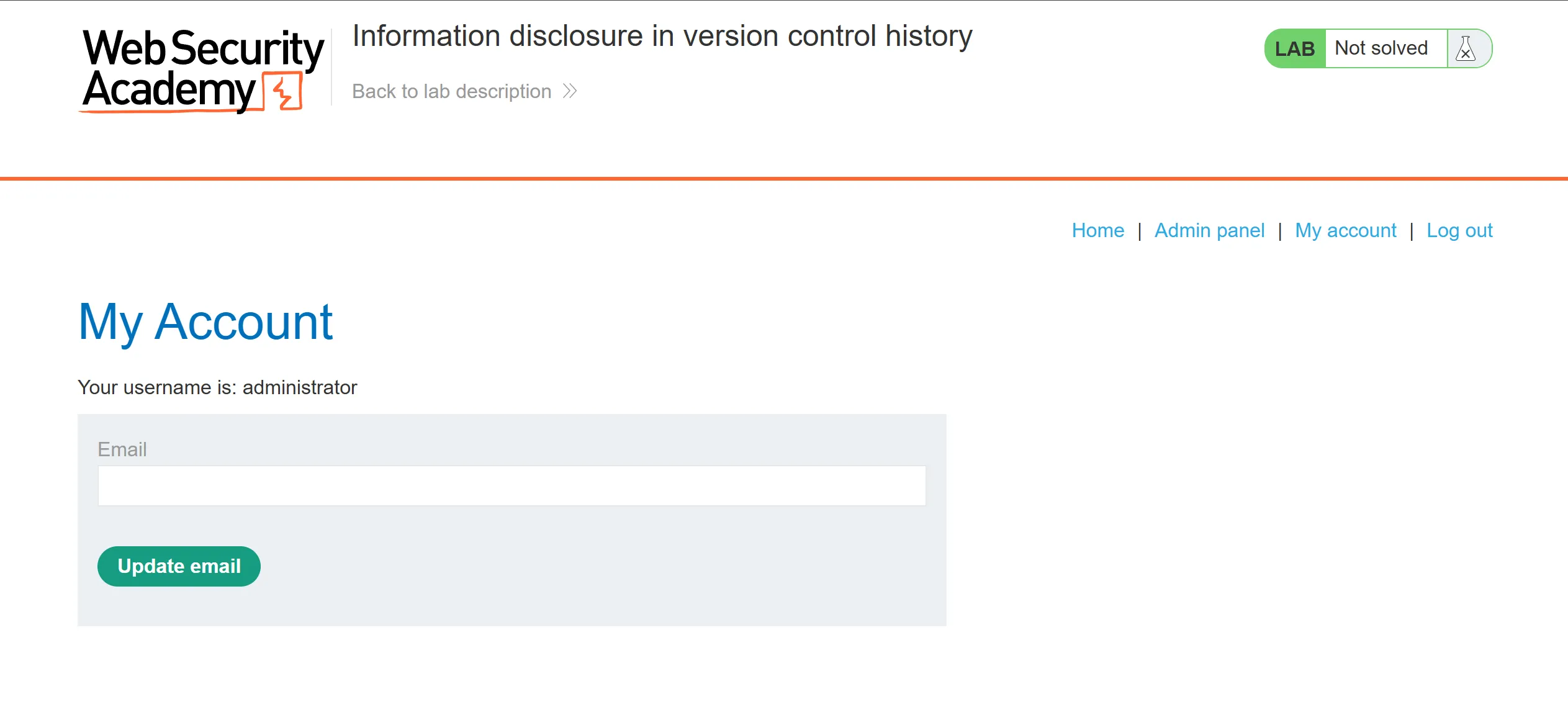Viewport: 1568px width, 725px height.
Task: Click empty gray area below Update email button
Action: [x=511, y=606]
